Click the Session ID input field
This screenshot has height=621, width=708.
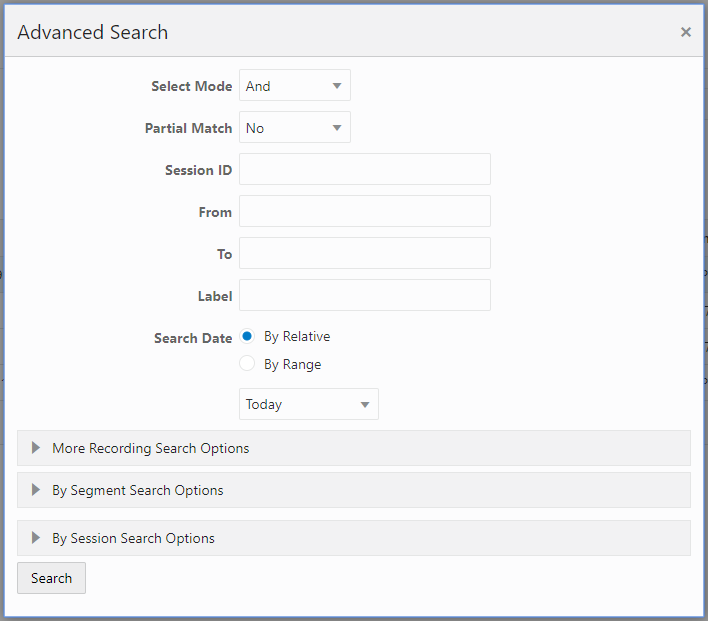point(365,170)
